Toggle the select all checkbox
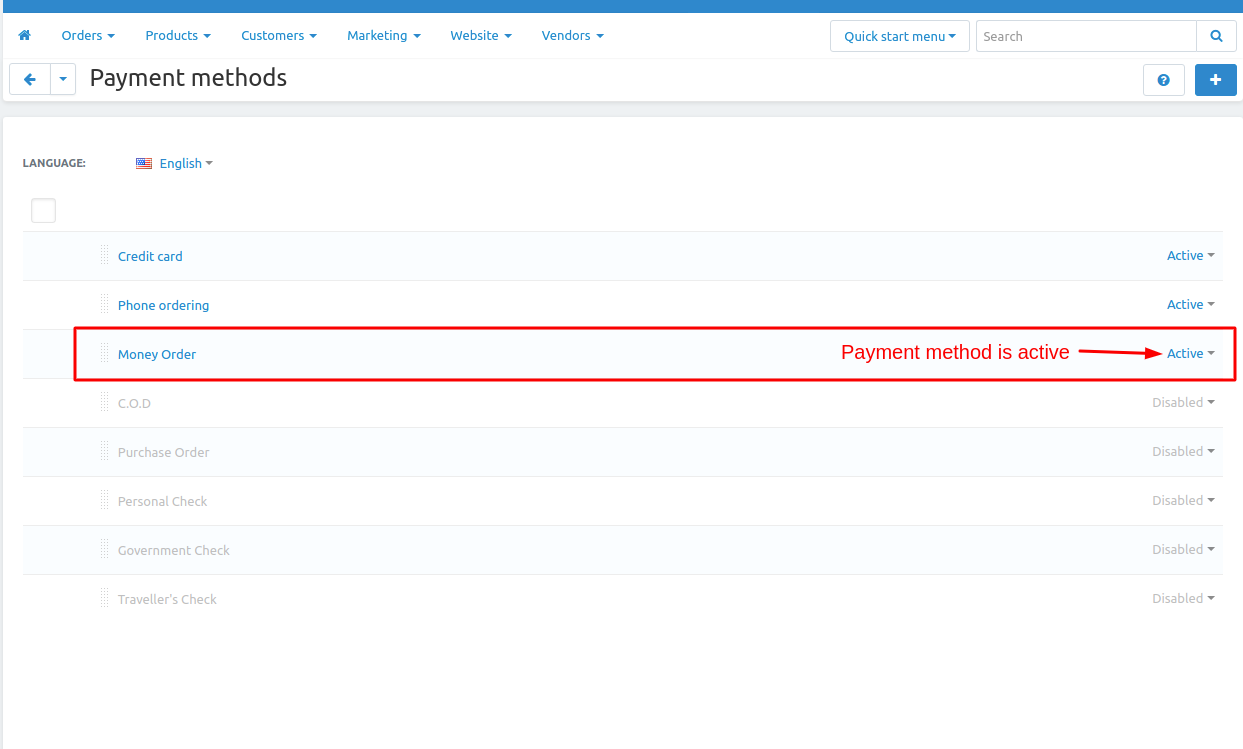Image resolution: width=1243 pixels, height=749 pixels. point(43,210)
